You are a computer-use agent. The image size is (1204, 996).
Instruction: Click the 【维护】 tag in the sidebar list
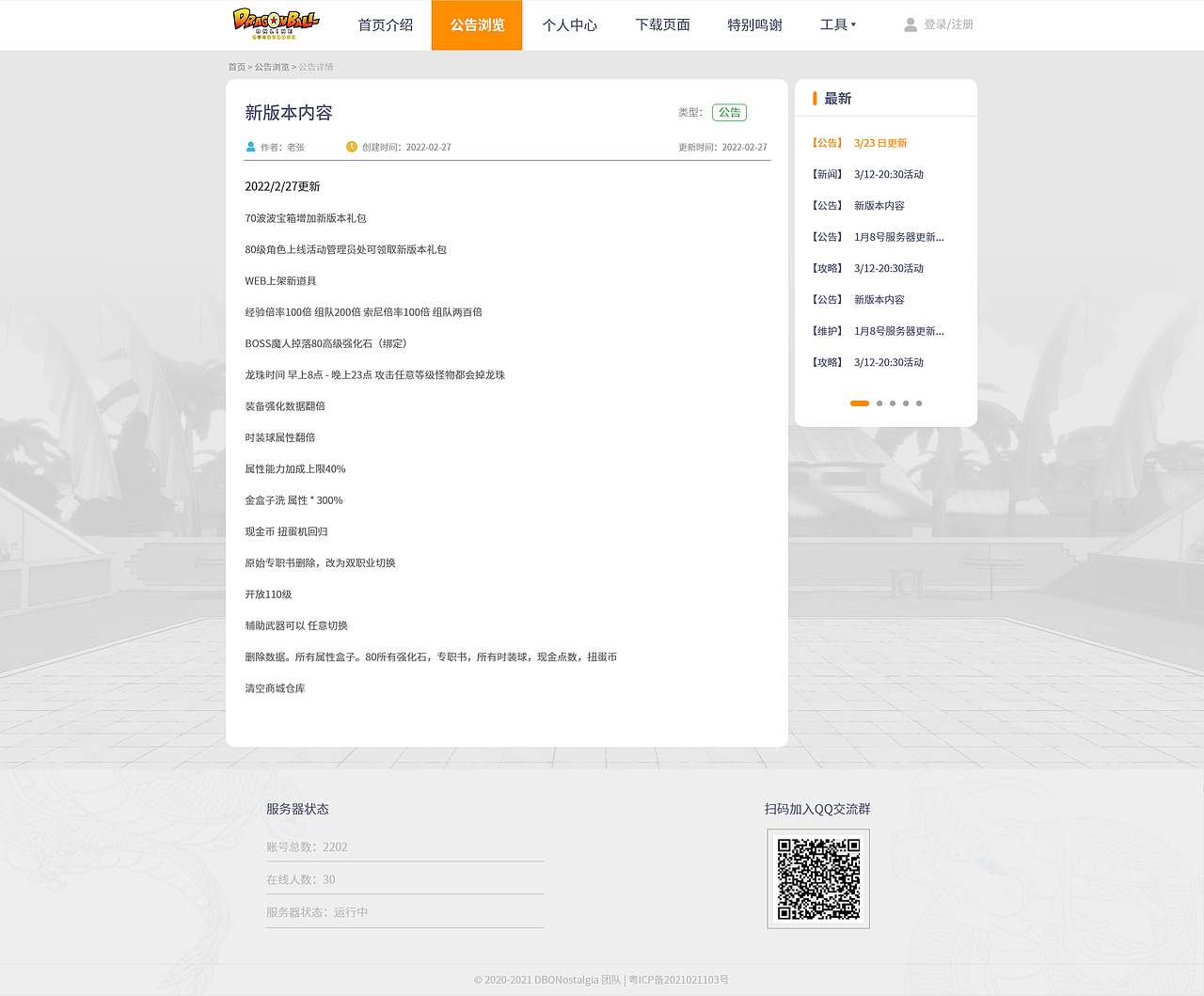pyautogui.click(x=827, y=330)
